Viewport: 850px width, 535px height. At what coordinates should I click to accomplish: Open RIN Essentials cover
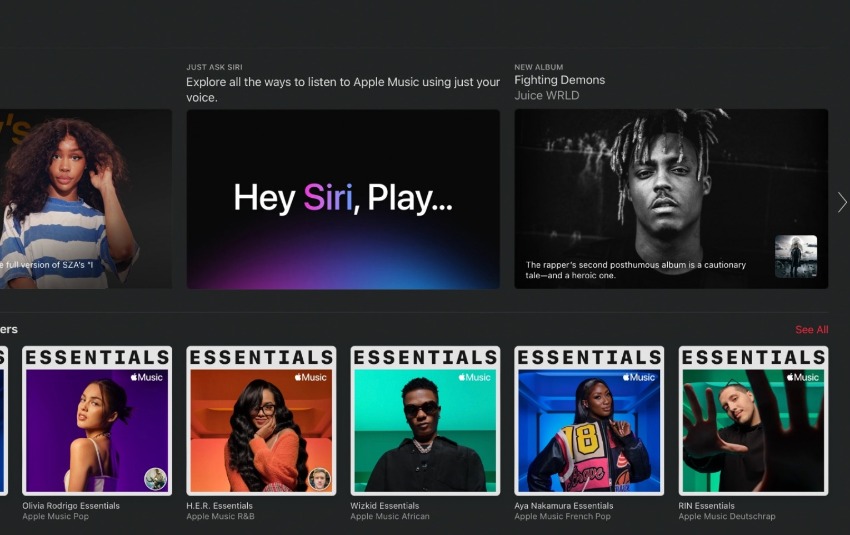pos(754,421)
